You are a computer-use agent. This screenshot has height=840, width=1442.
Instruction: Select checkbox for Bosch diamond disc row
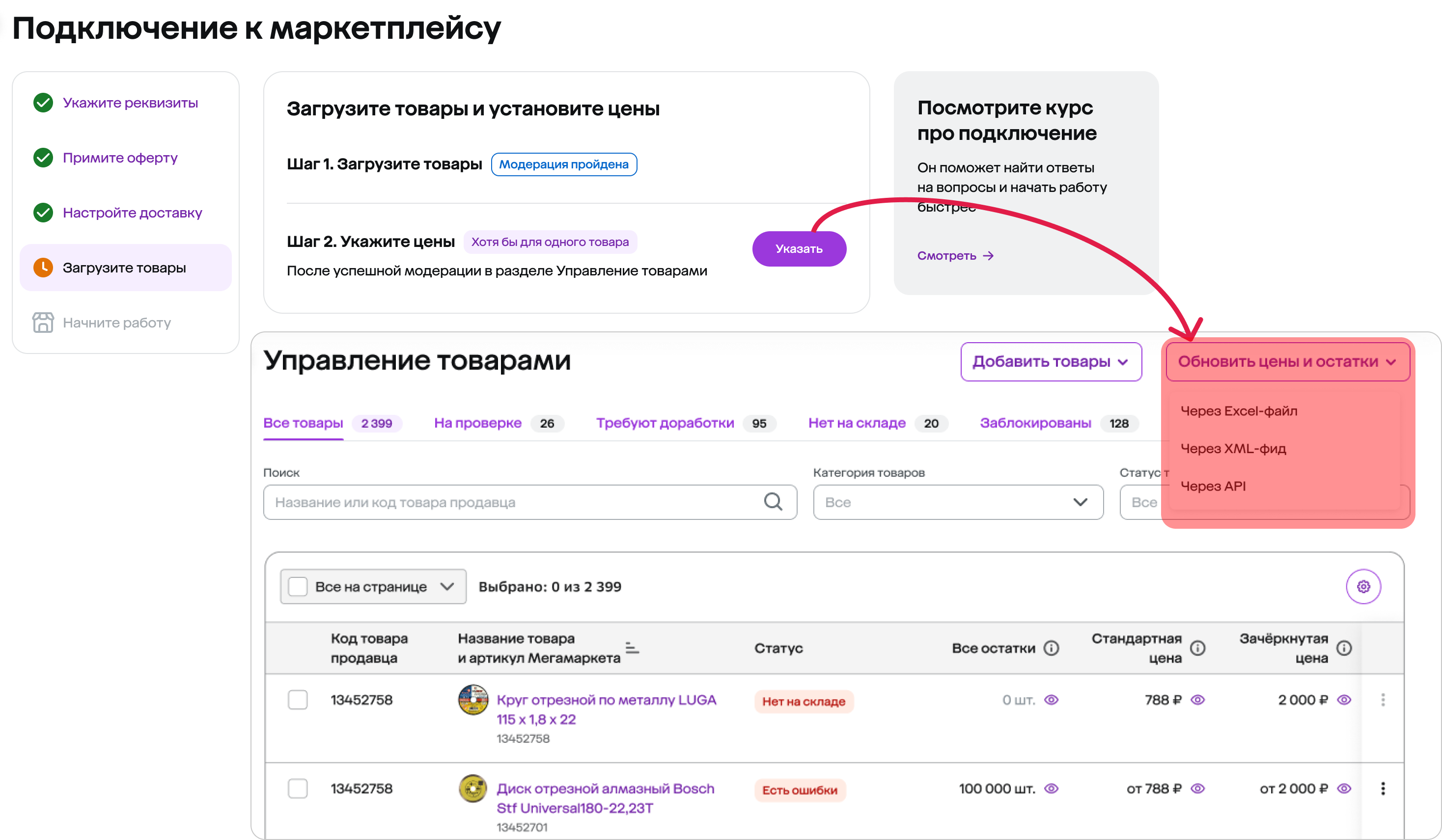[298, 788]
